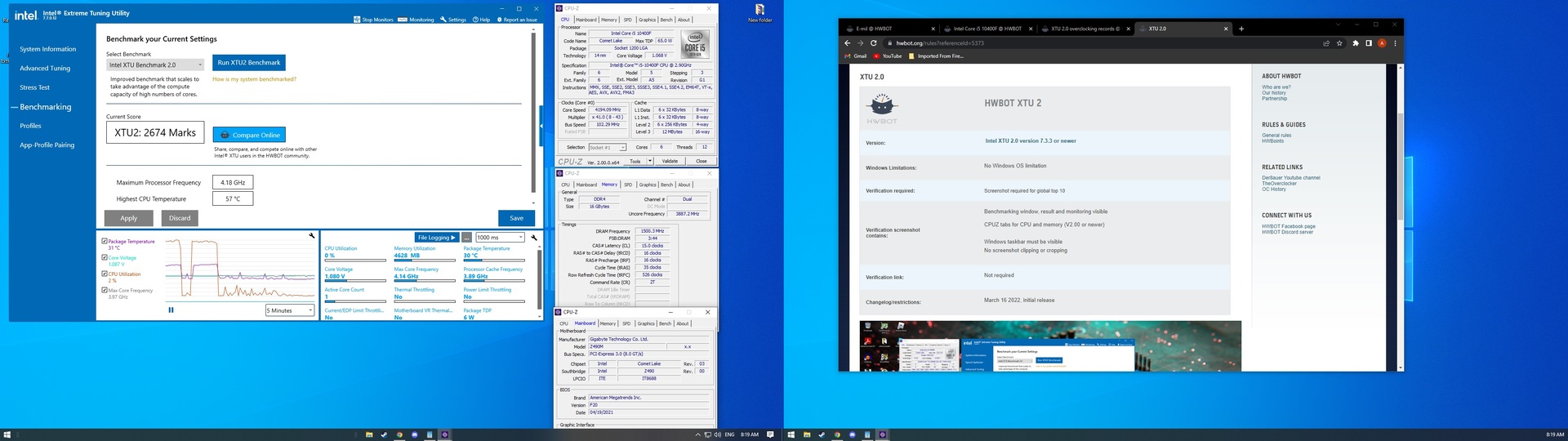Switch to Mainboard tab in top CPU-Z window
1568x441 pixels.
point(586,20)
